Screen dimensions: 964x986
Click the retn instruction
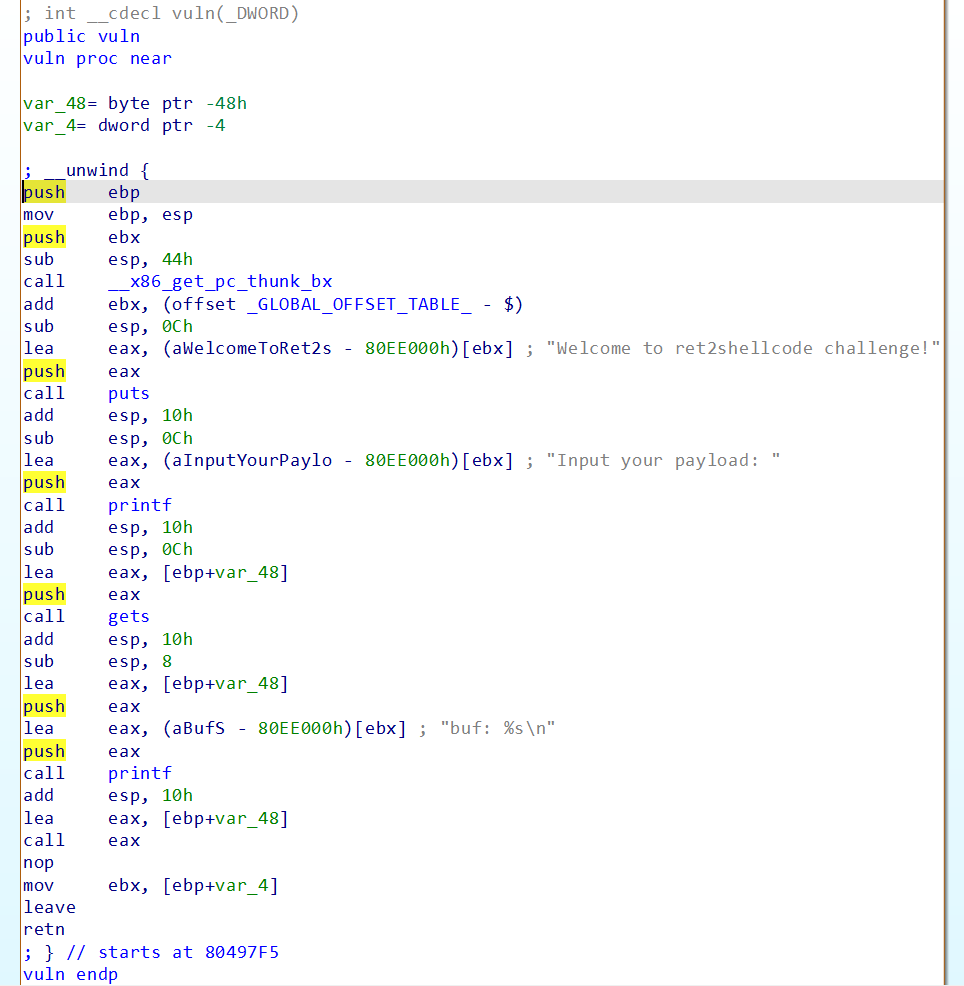(44, 929)
